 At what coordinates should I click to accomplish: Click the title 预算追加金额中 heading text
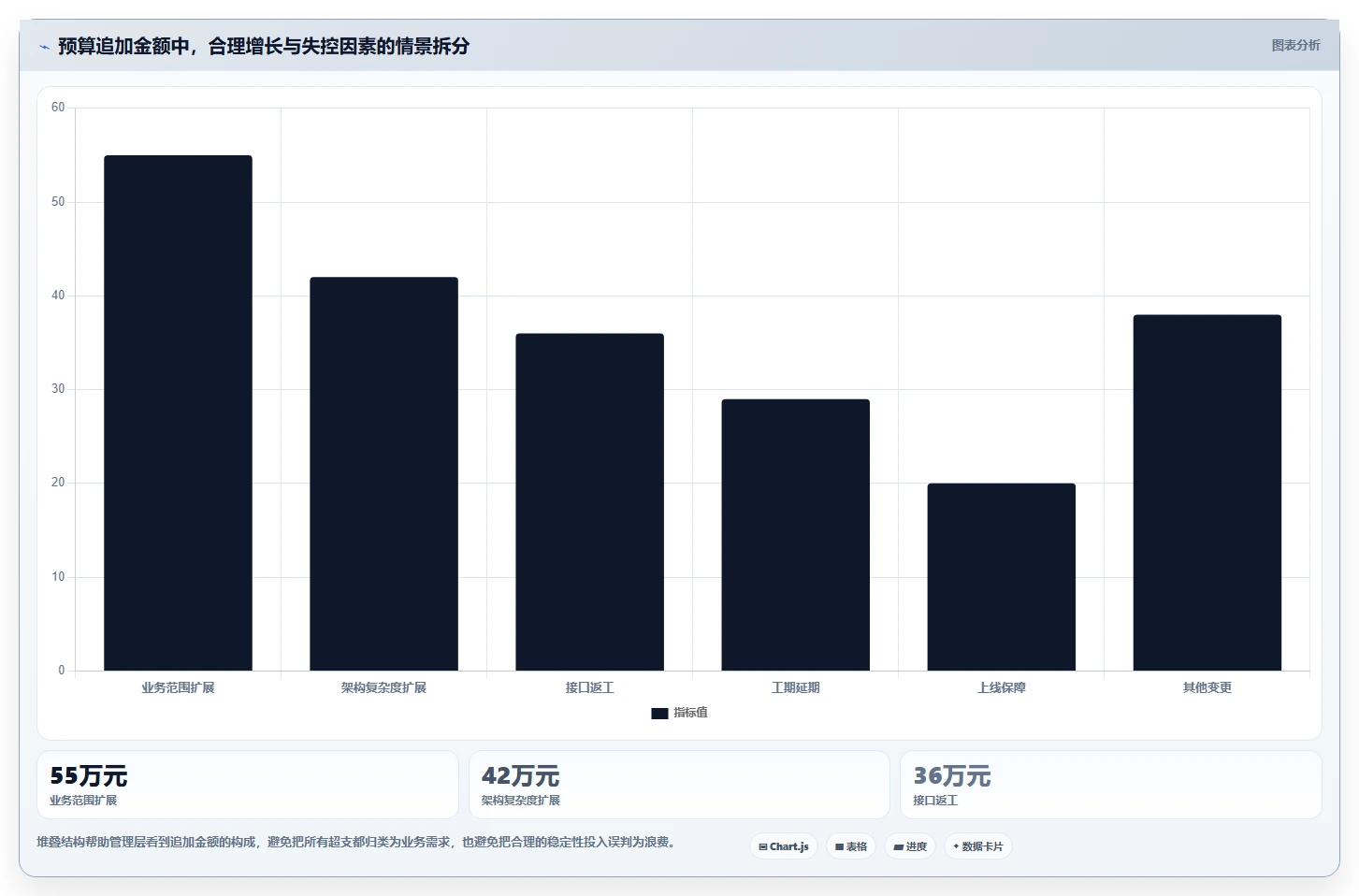[x=264, y=46]
